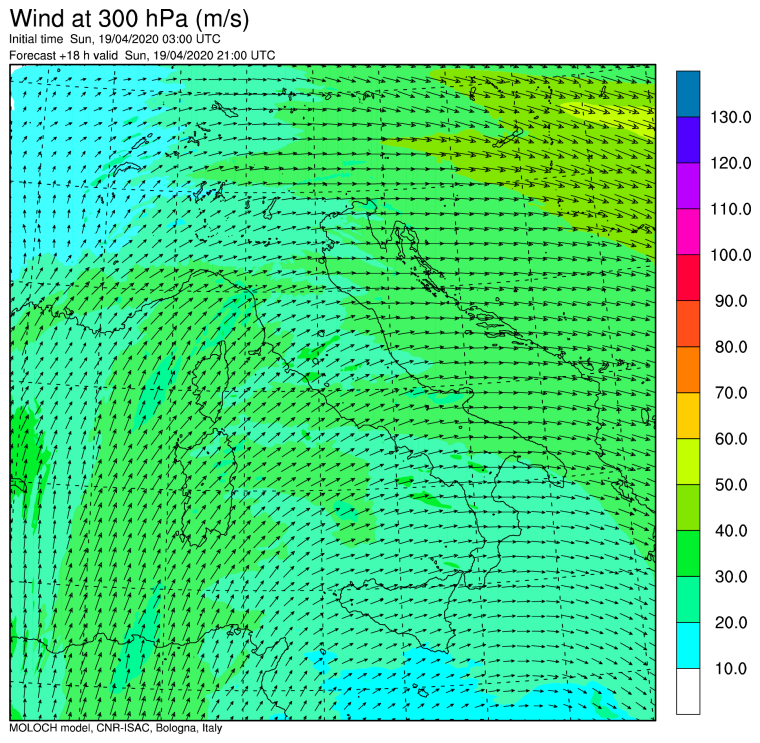The width and height of the screenshot is (760, 743).
Task: Pick the indigo colorbar segment between 120 and 130
Action: click(688, 140)
